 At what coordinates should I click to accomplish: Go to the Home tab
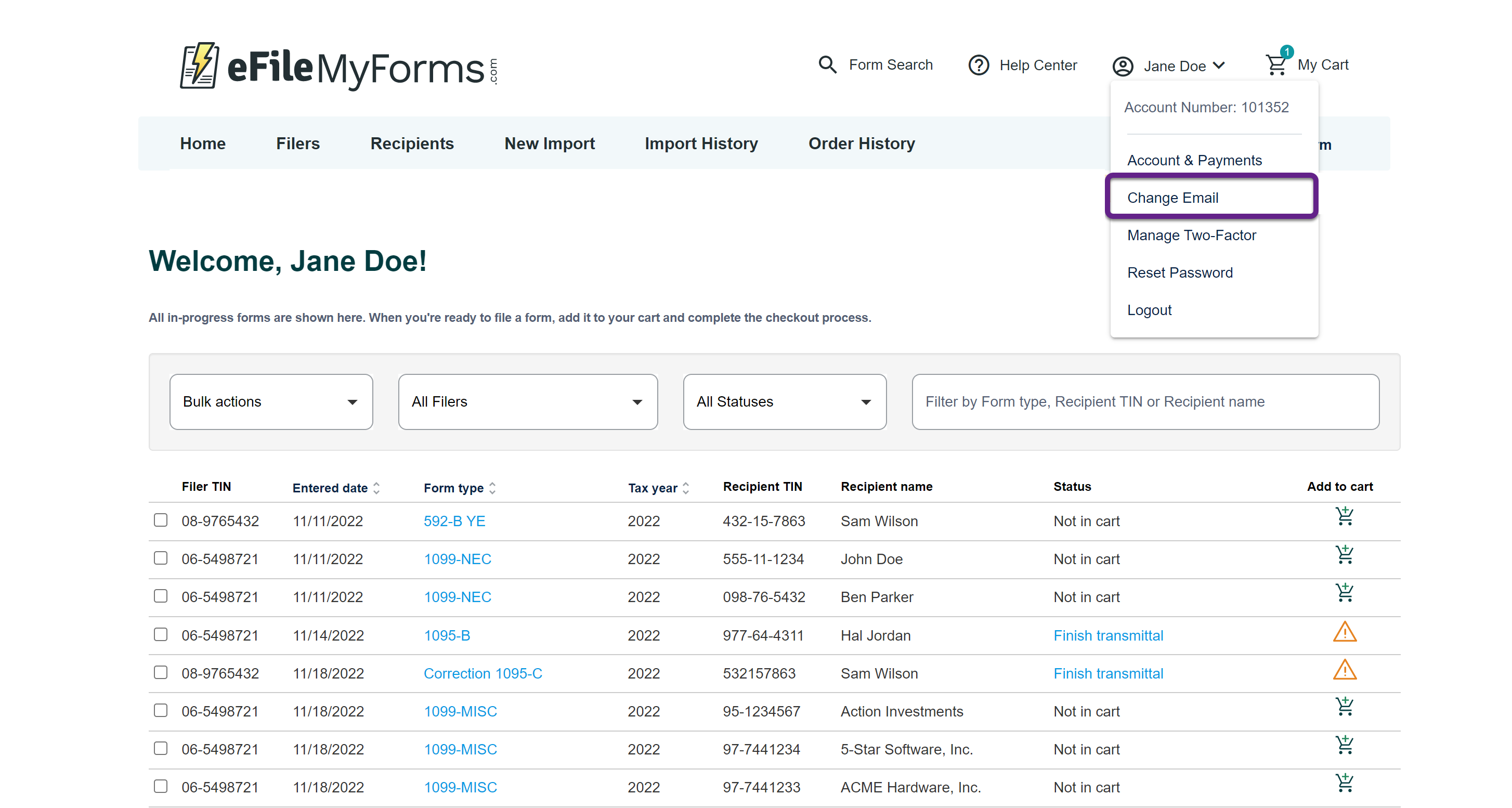(202, 143)
